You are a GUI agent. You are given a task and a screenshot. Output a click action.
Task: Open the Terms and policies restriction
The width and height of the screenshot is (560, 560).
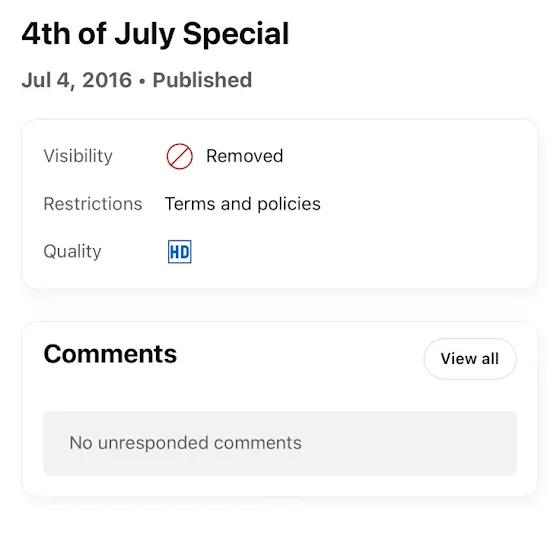(242, 204)
